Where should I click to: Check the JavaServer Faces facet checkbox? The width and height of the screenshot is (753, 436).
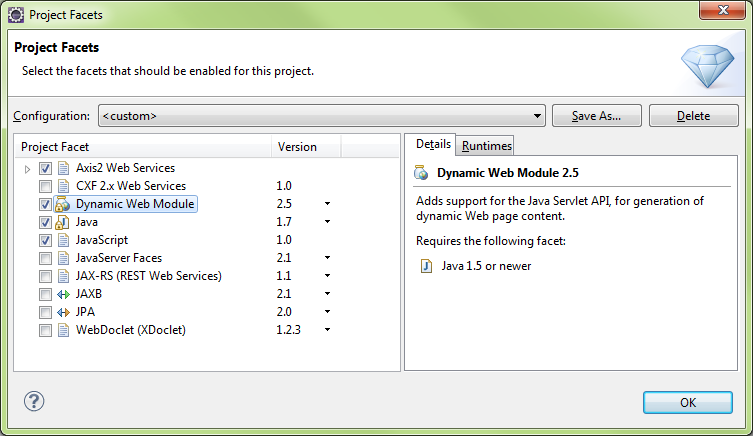click(x=46, y=258)
